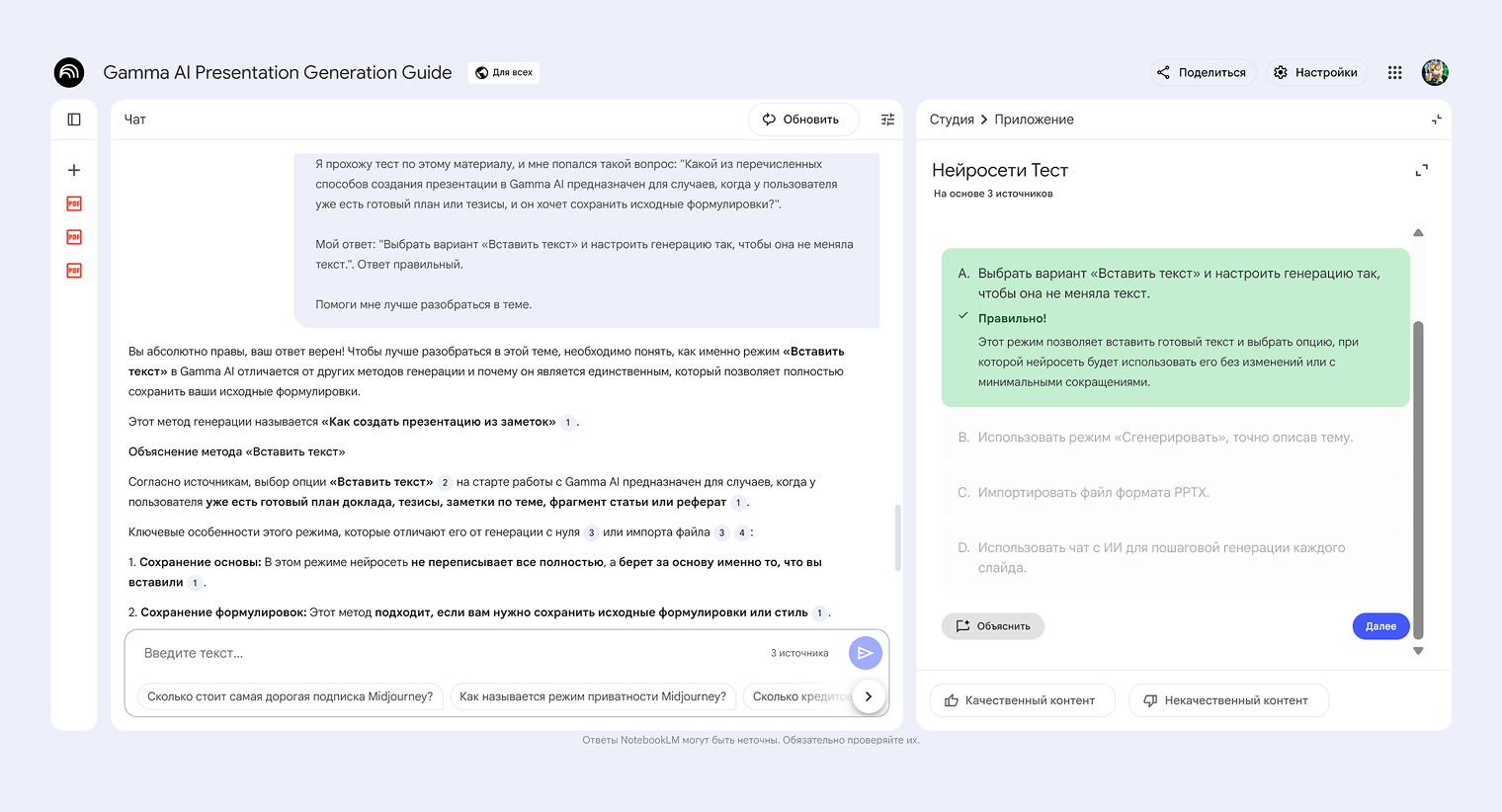Rate with «Некачественный контент» thumbs down
This screenshot has height=812, width=1502.
[x=1228, y=700]
